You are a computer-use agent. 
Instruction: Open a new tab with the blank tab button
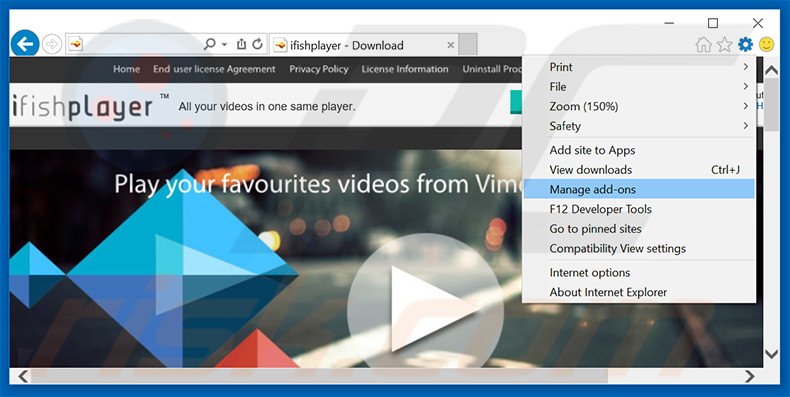[x=468, y=45]
